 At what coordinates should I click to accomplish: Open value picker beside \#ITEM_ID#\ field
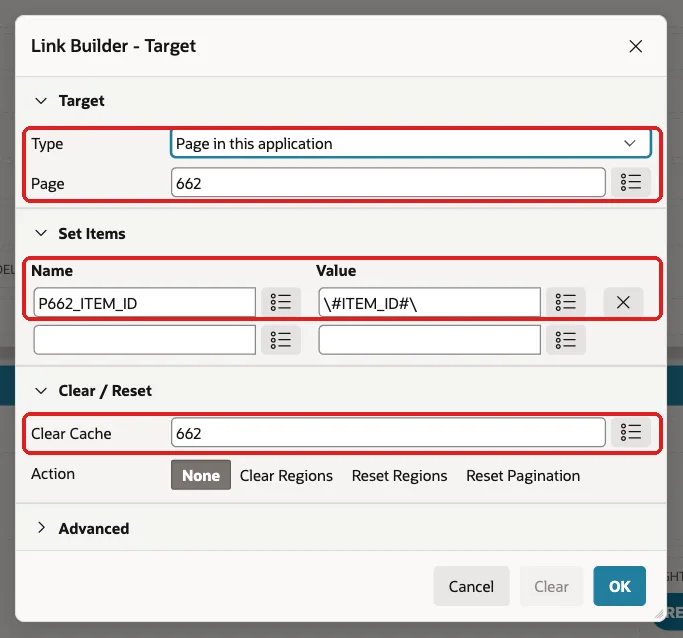pyautogui.click(x=565, y=302)
